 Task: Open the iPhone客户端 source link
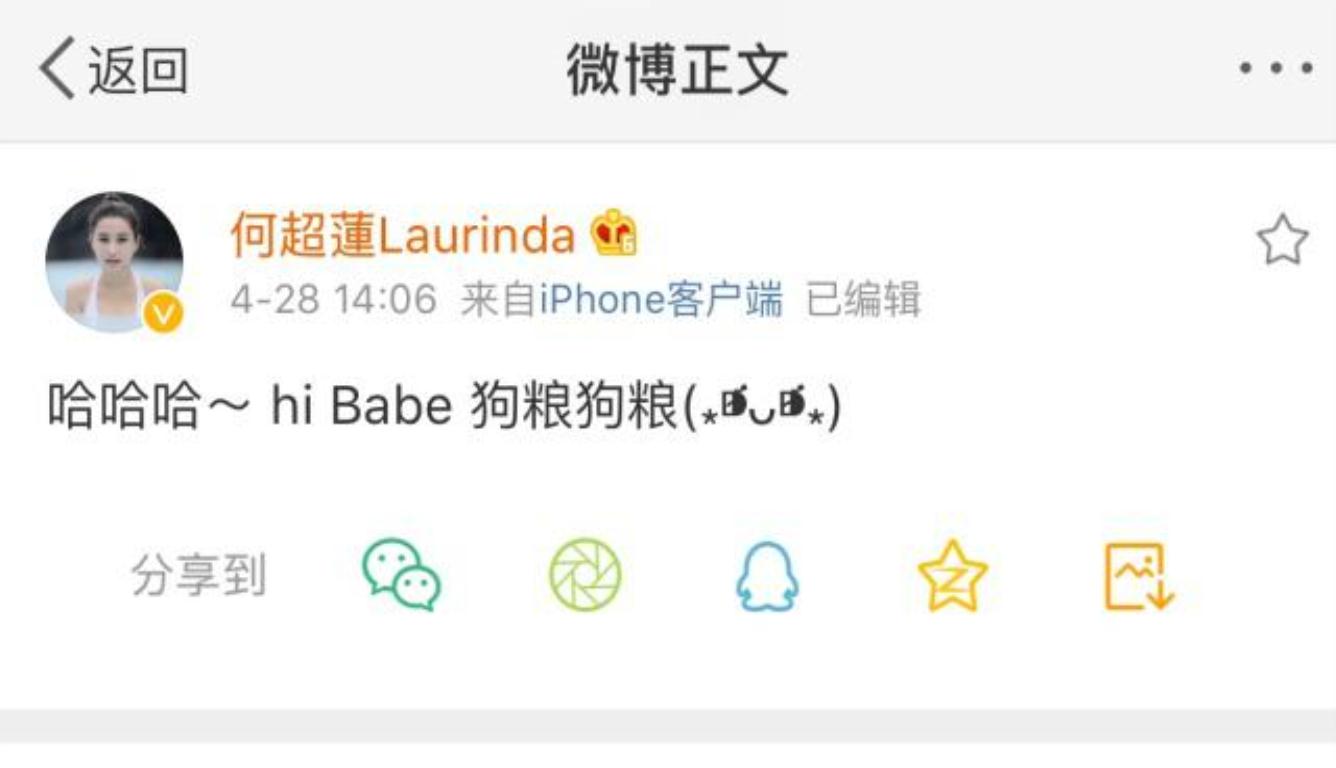click(661, 300)
